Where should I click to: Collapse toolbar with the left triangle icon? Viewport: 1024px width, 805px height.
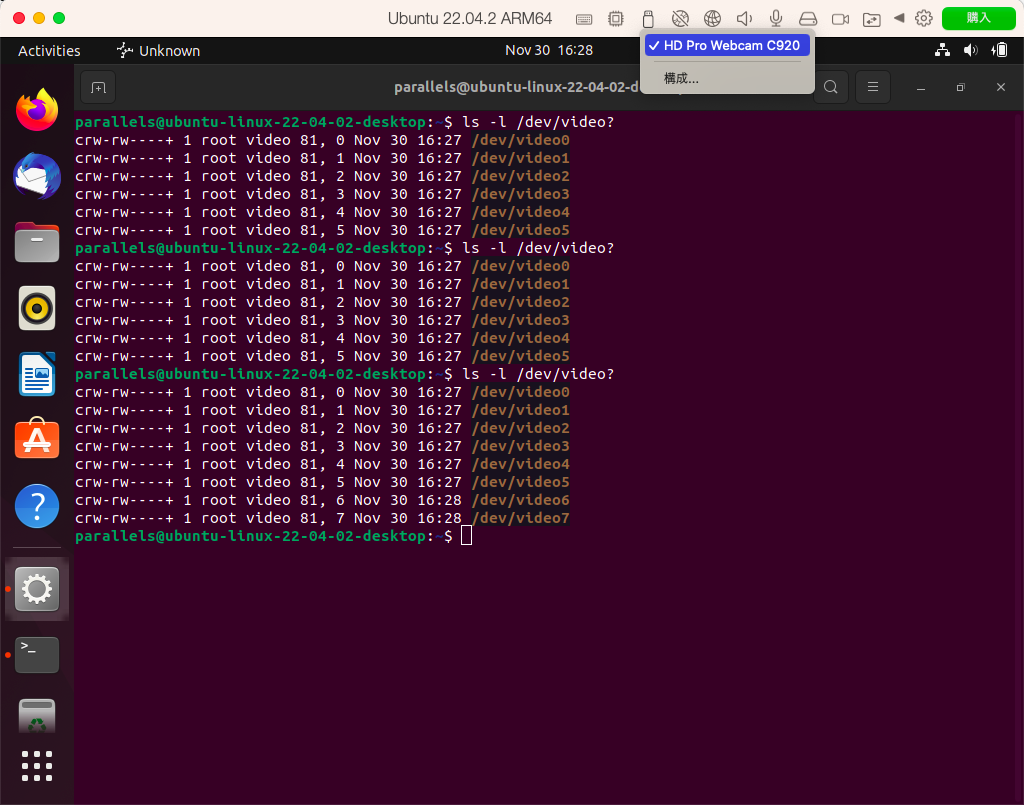point(899,18)
